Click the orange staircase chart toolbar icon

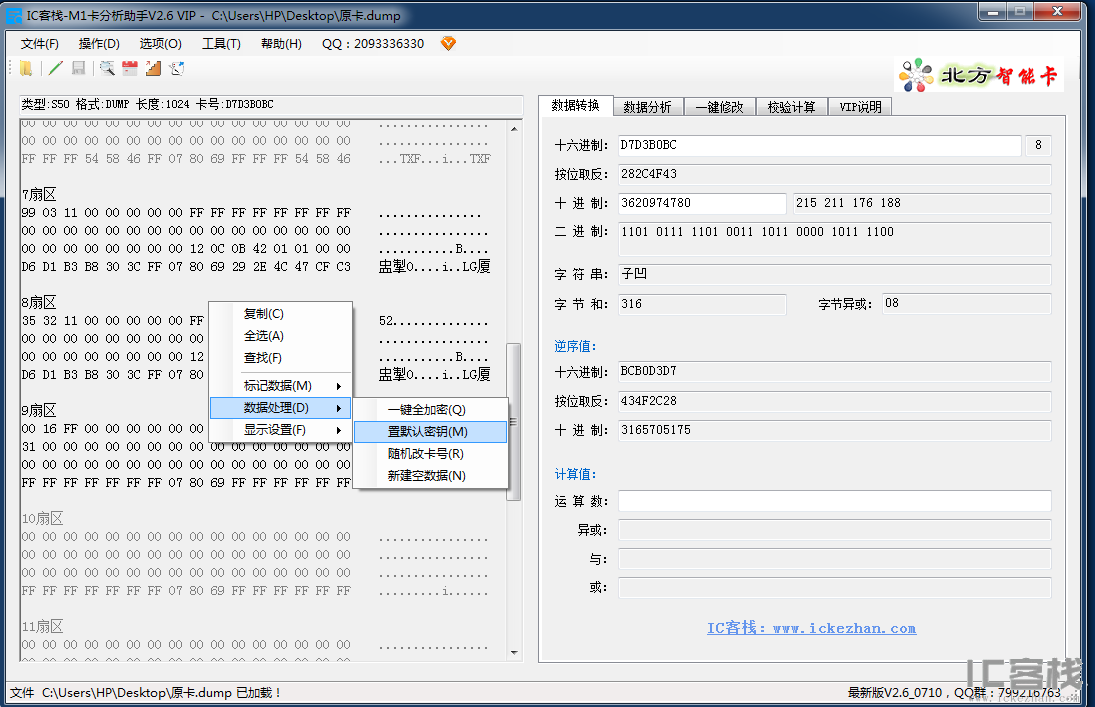pos(154,68)
